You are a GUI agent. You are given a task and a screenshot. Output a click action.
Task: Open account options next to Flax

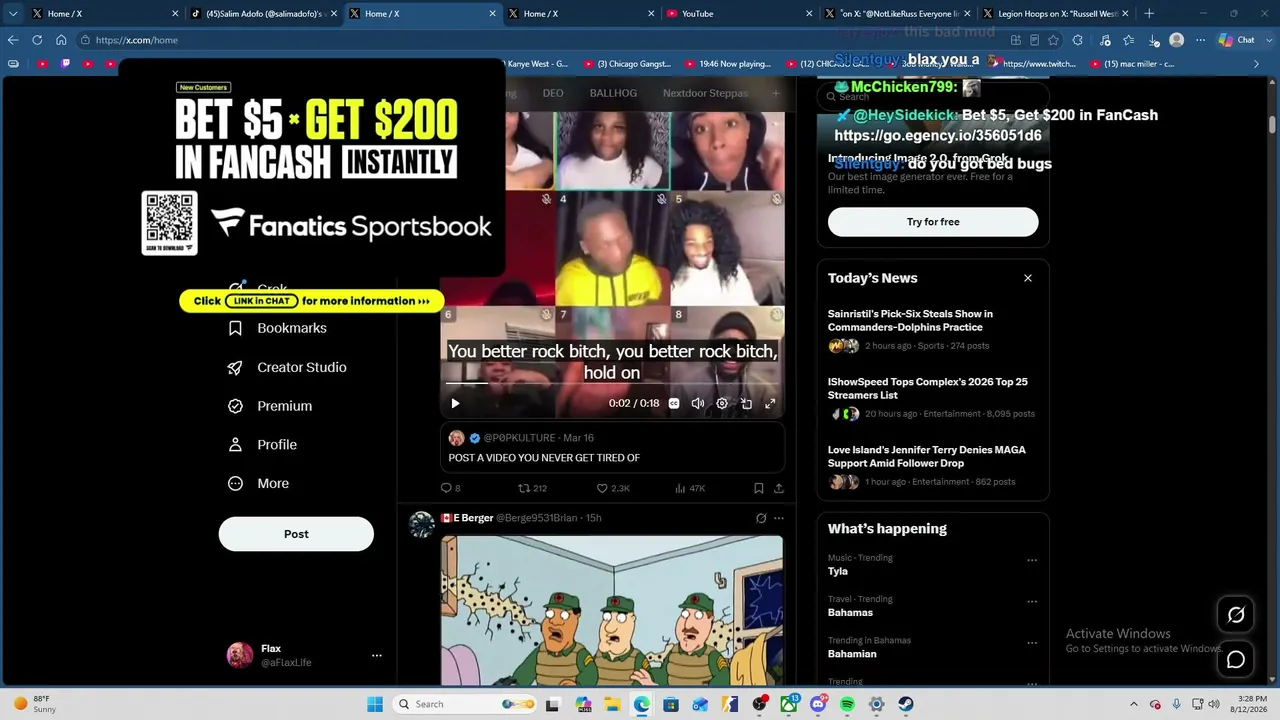tap(377, 655)
